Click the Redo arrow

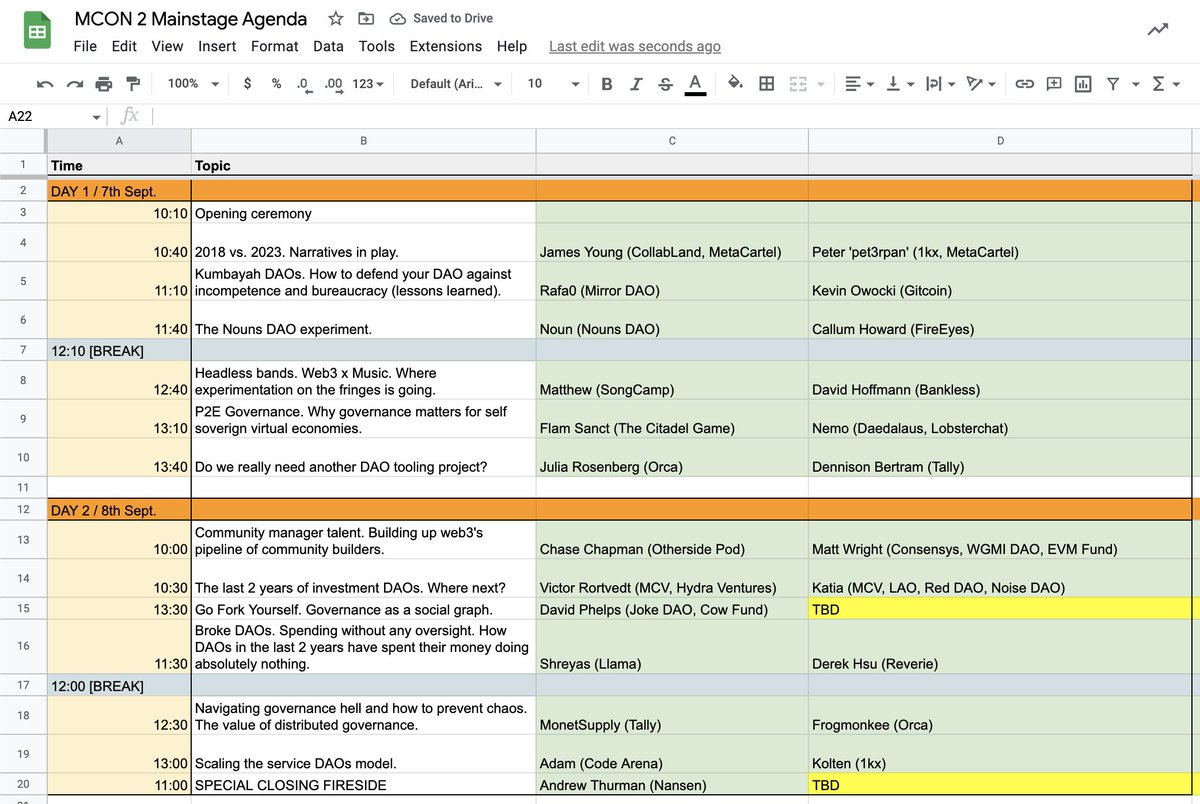click(x=75, y=84)
